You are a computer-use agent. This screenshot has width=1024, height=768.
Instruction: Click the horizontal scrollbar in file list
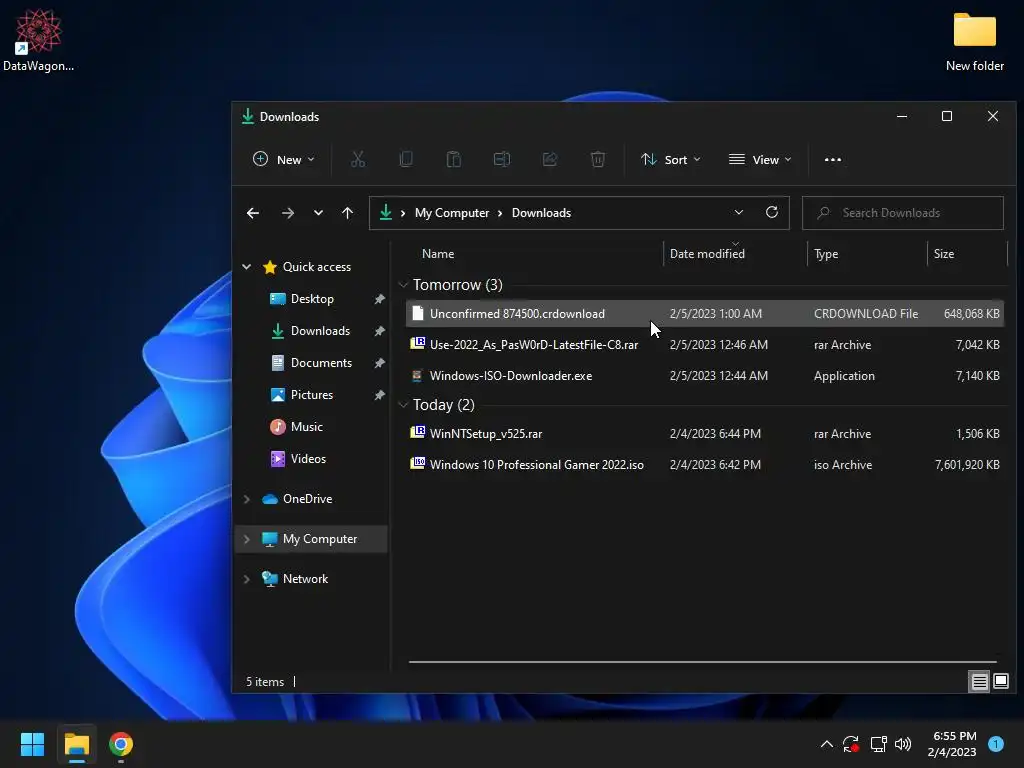click(x=702, y=662)
